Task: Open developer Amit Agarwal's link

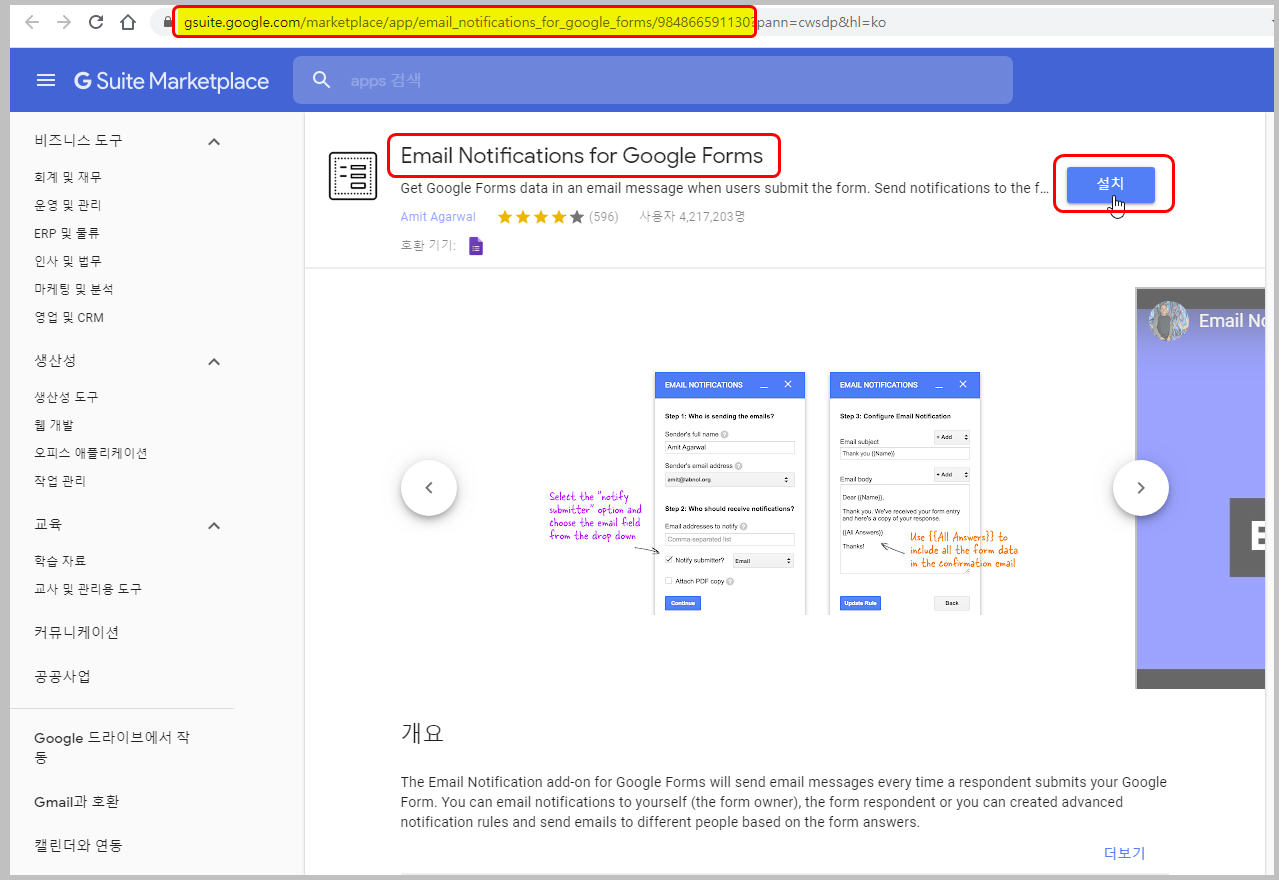Action: tap(438, 217)
